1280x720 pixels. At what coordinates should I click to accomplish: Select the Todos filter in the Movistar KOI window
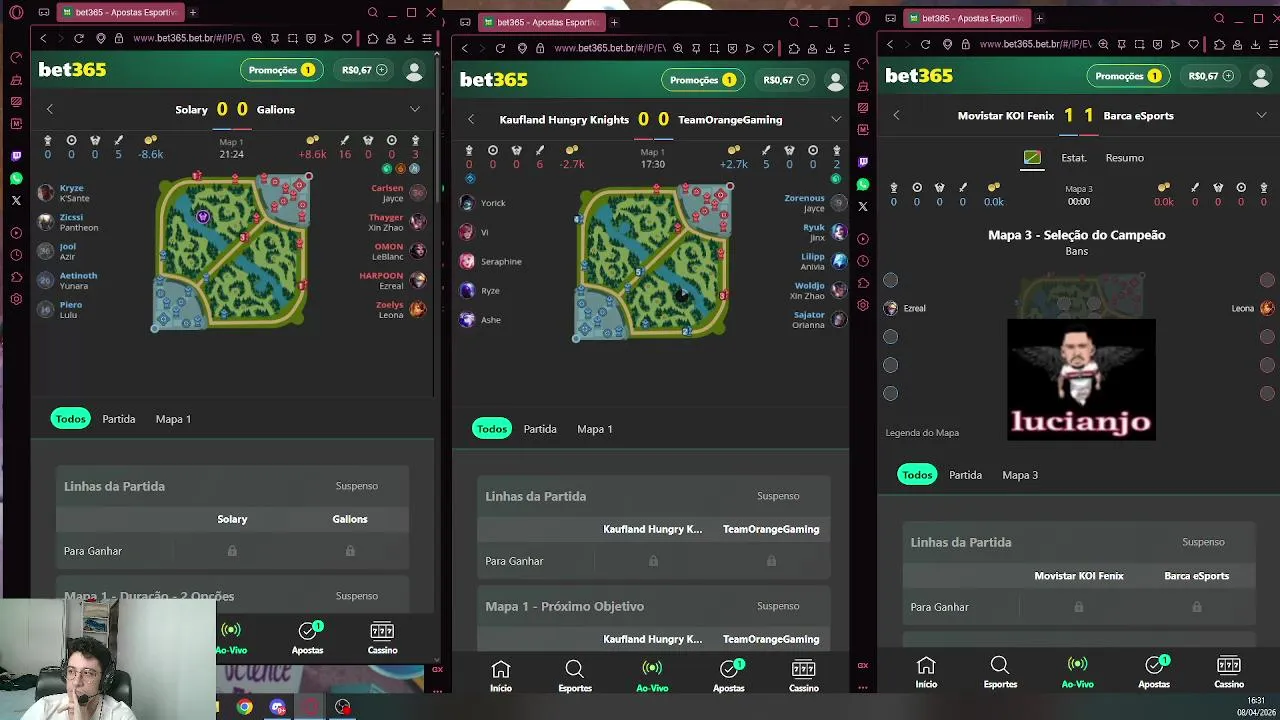point(917,475)
